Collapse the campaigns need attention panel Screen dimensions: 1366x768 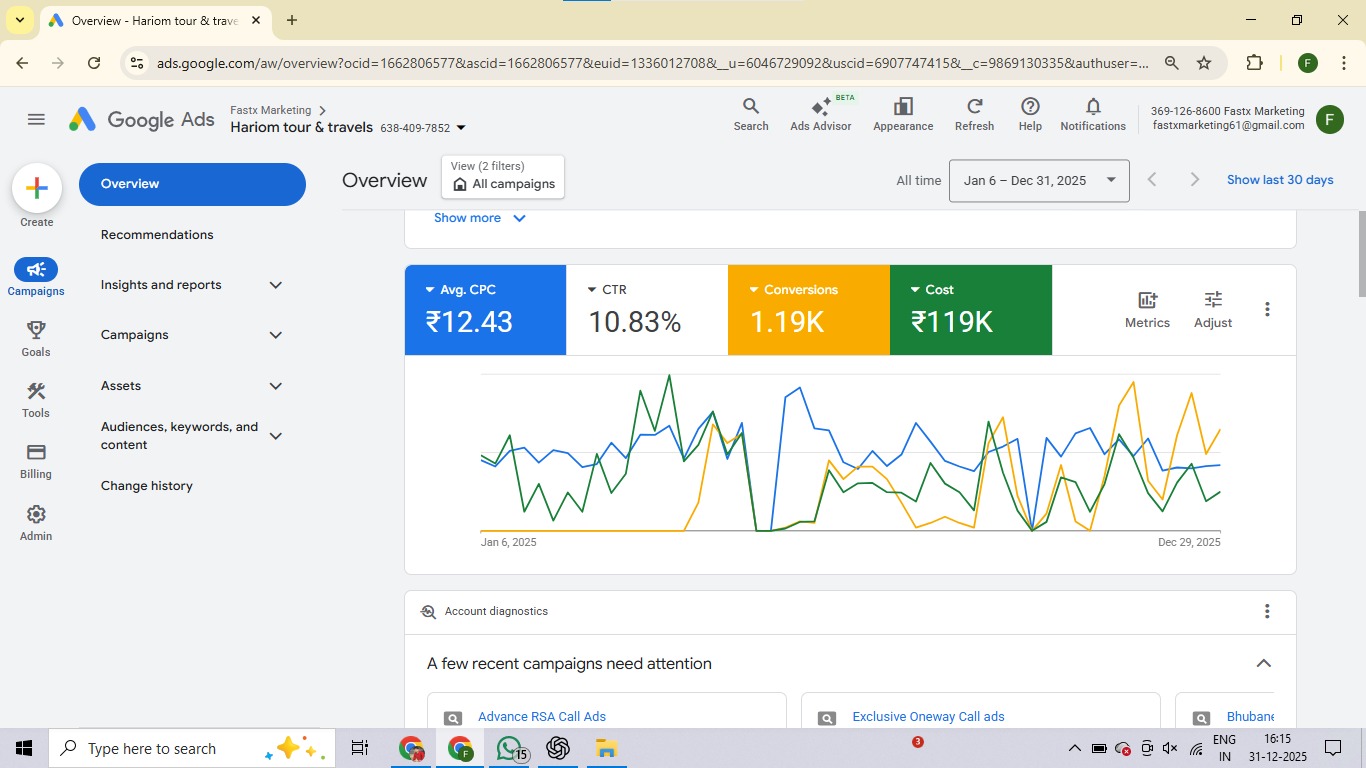1263,664
